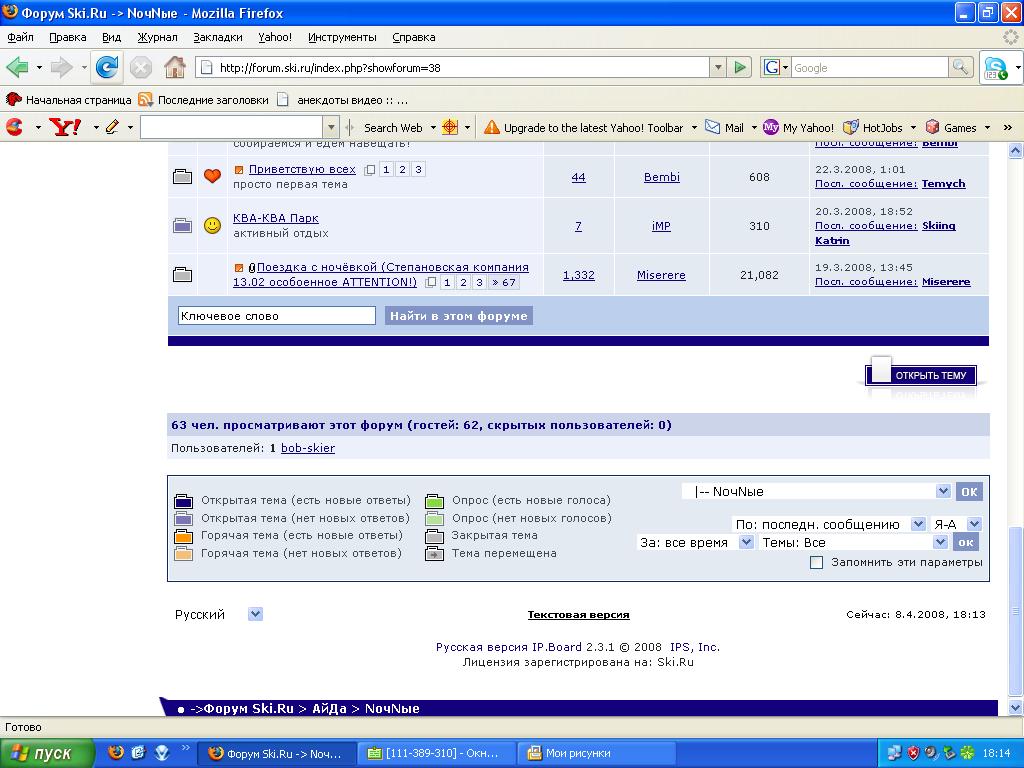The image size is (1024, 768).
Task: Click the Skype icon near search box
Action: coord(995,68)
